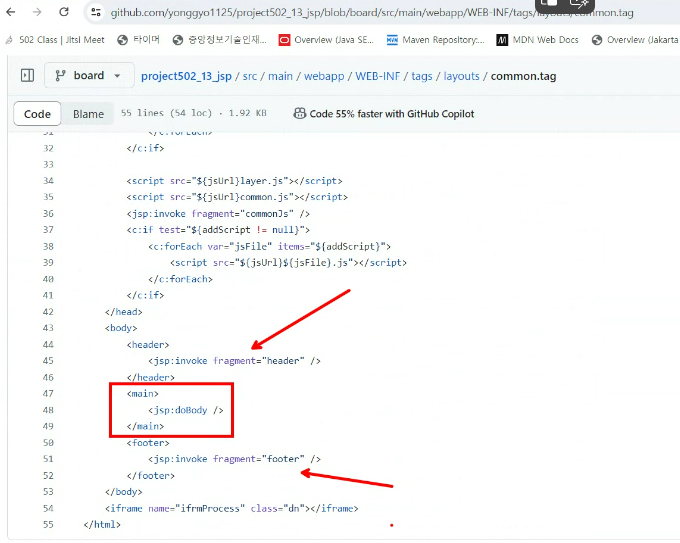Click the Copilot icon in file header

[x=299, y=113]
